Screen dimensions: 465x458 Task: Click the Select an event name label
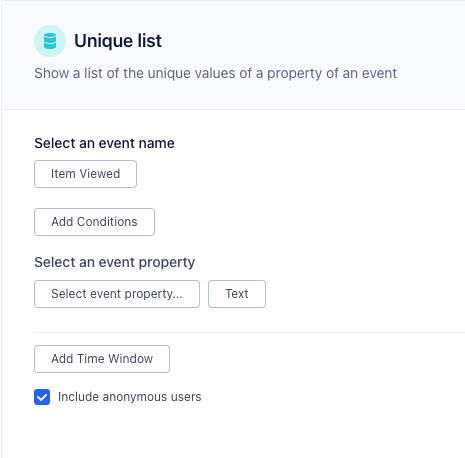tap(104, 143)
